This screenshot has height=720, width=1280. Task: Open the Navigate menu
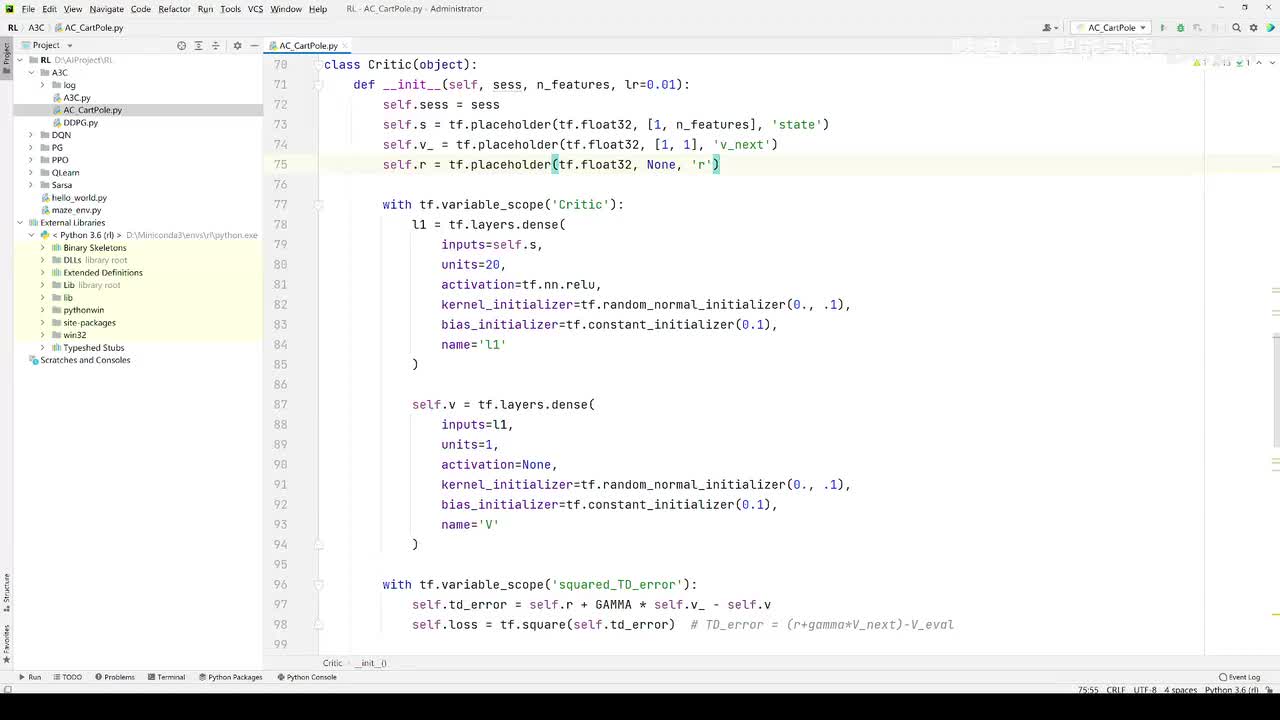point(106,9)
